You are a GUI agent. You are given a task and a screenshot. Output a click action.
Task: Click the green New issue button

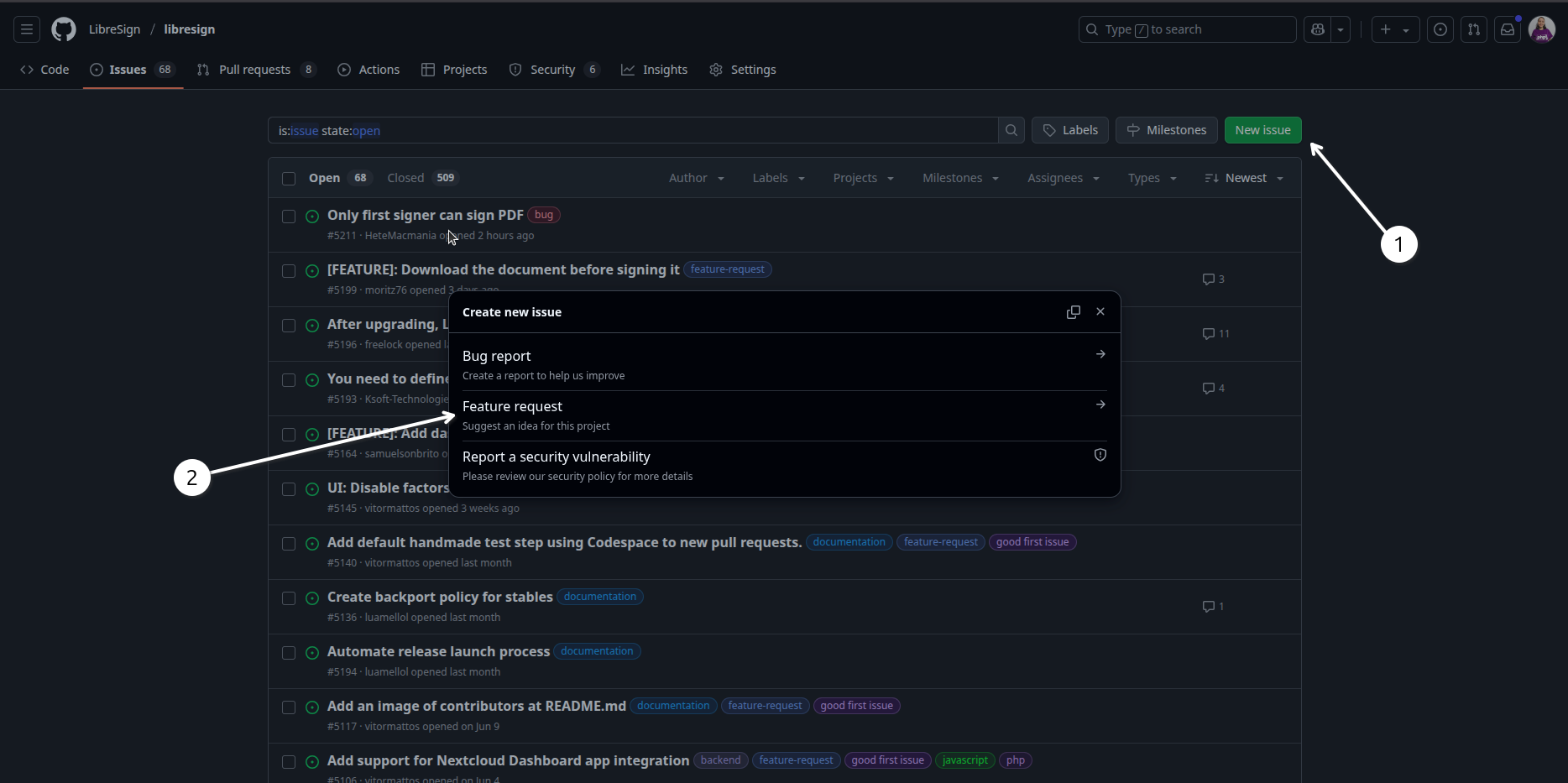(x=1262, y=130)
